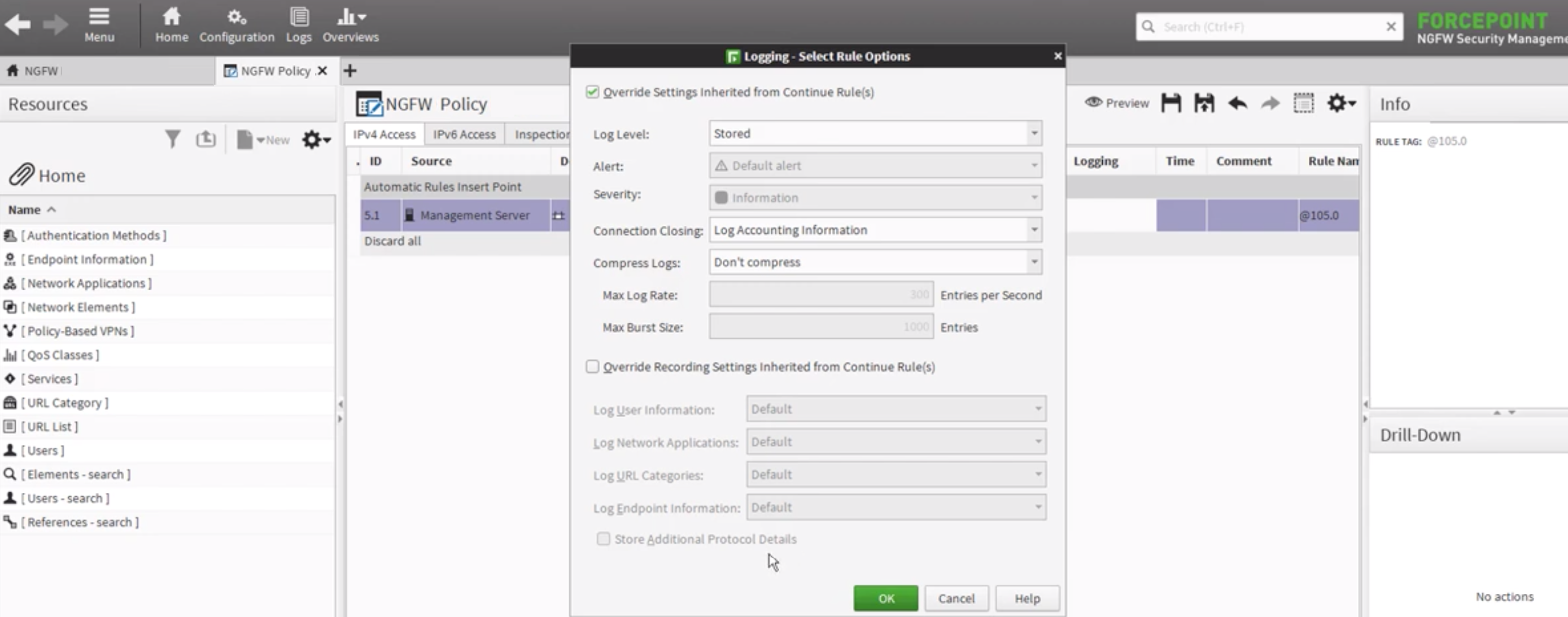Confirm the dialog with OK
The height and width of the screenshot is (617, 1568).
[886, 598]
